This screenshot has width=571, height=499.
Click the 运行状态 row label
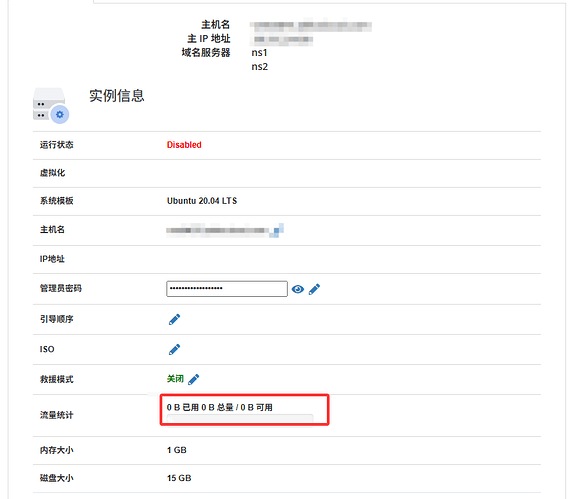click(56, 145)
